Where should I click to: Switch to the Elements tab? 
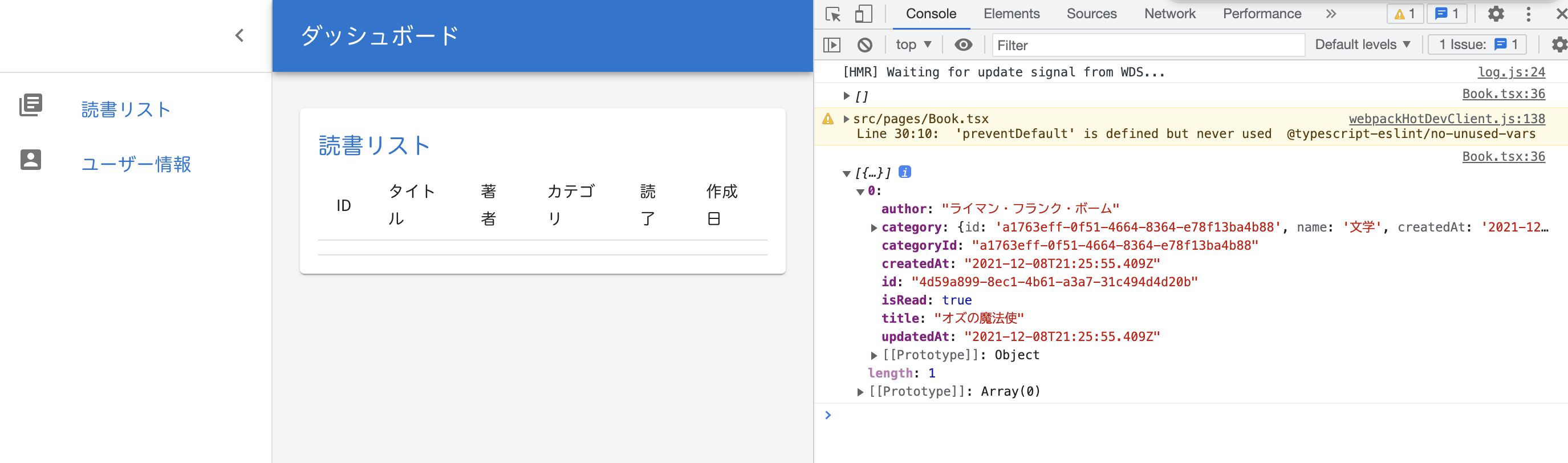pyautogui.click(x=1011, y=13)
